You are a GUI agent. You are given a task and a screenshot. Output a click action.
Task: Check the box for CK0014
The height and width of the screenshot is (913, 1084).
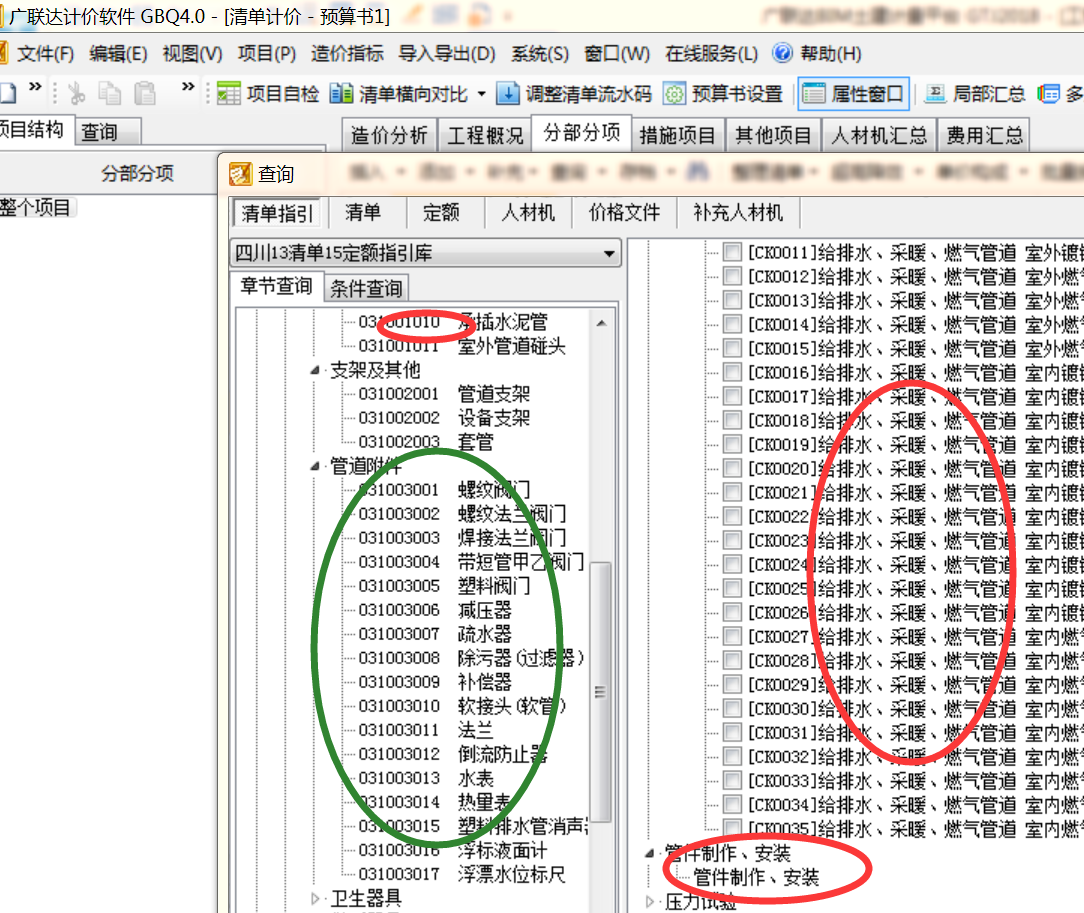tap(732, 324)
